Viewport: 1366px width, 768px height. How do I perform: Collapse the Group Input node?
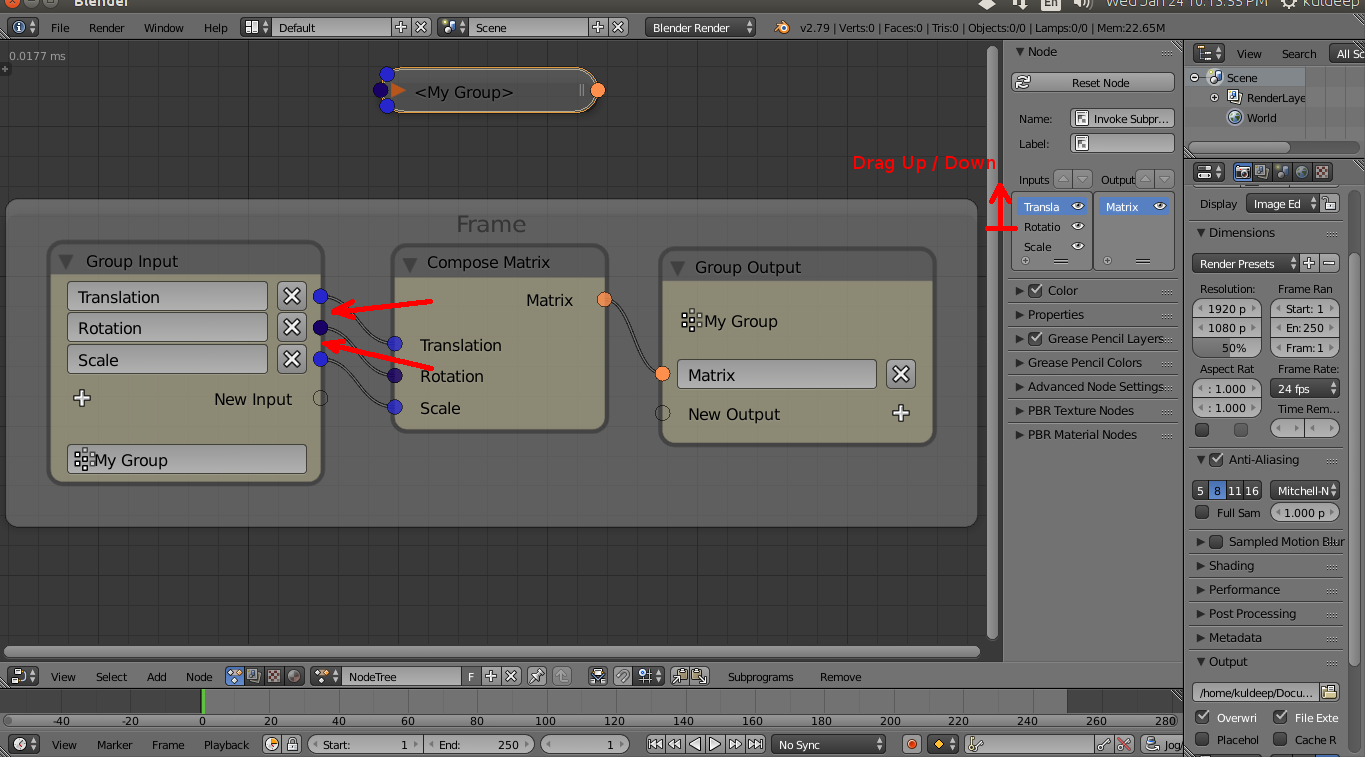coord(66,261)
